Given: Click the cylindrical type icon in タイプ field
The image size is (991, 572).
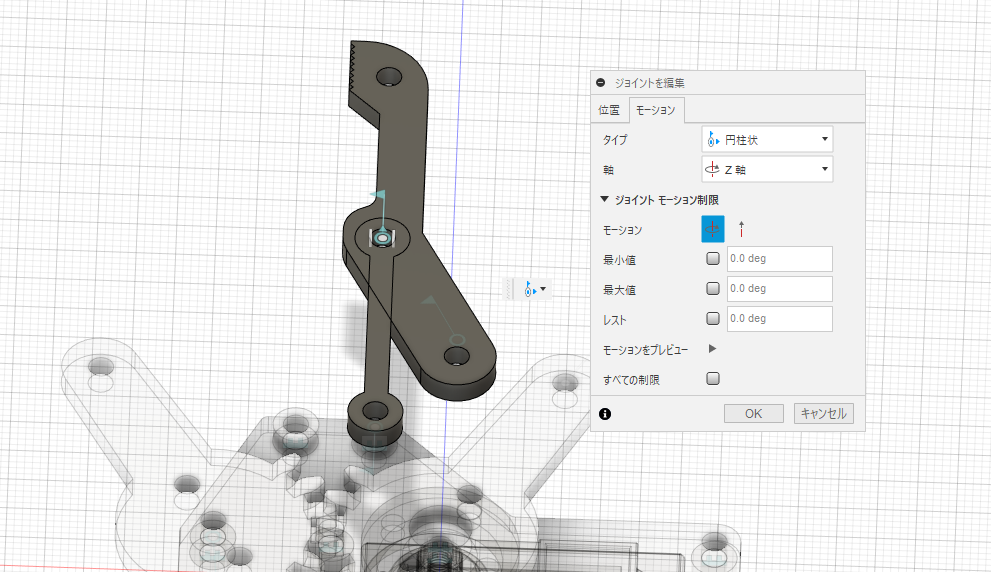Looking at the screenshot, I should coord(714,139).
